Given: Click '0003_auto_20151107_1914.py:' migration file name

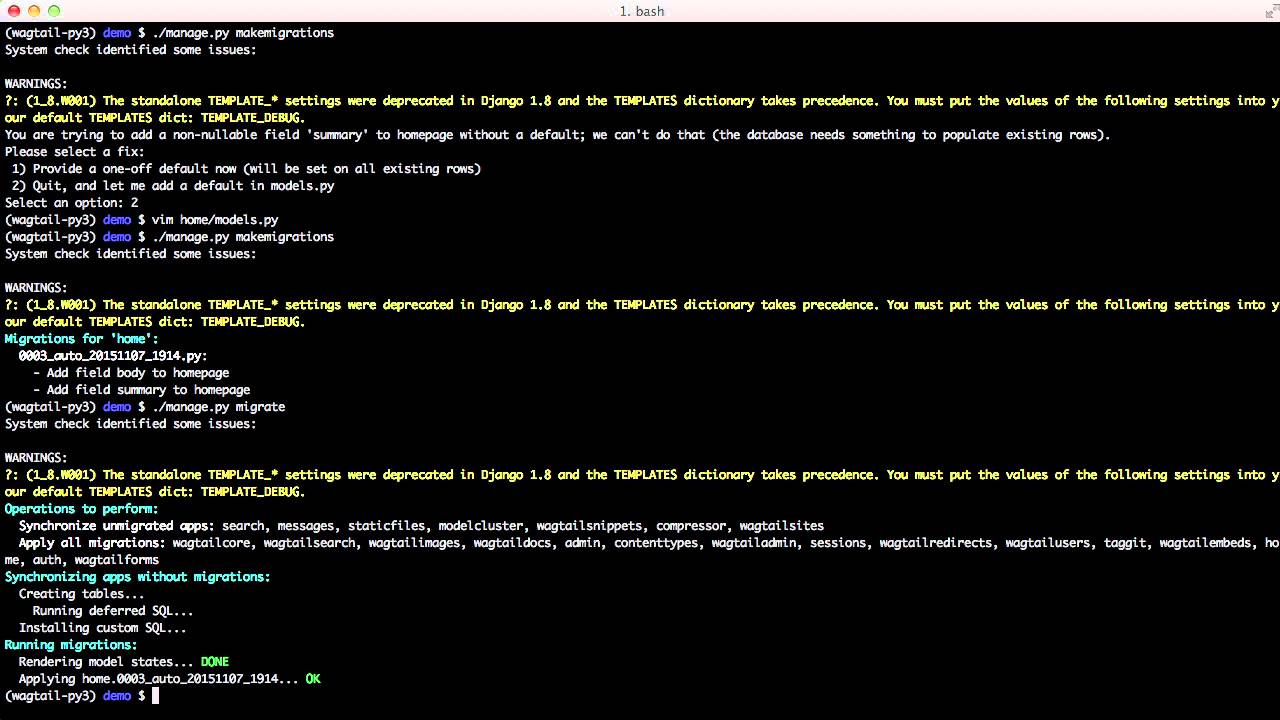Looking at the screenshot, I should 113,356.
